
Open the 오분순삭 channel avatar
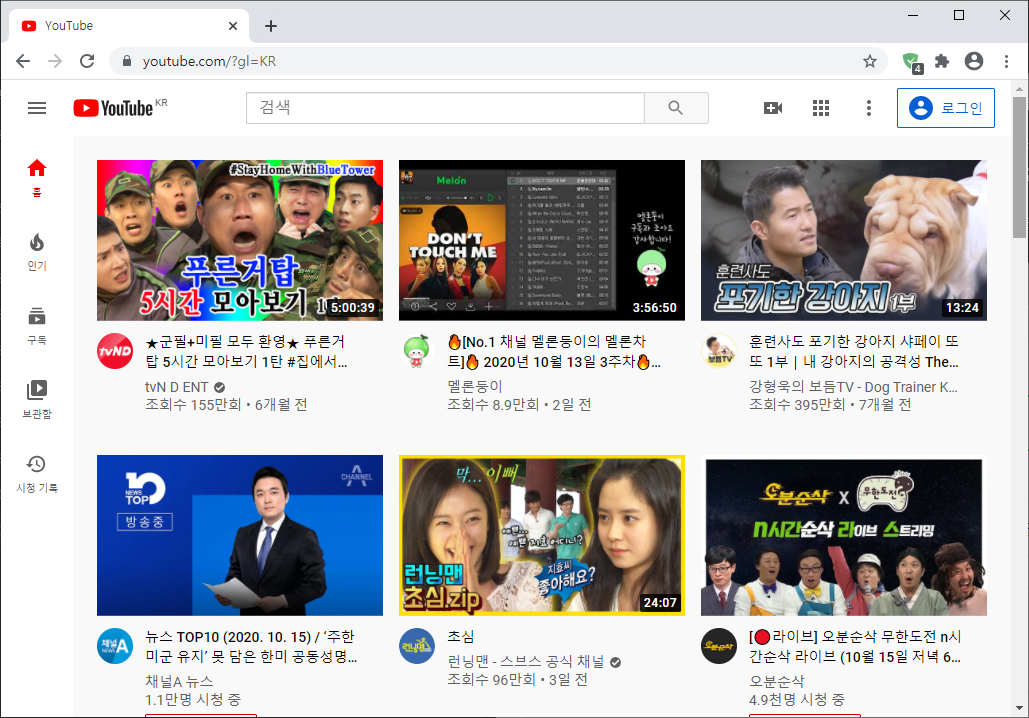point(719,646)
